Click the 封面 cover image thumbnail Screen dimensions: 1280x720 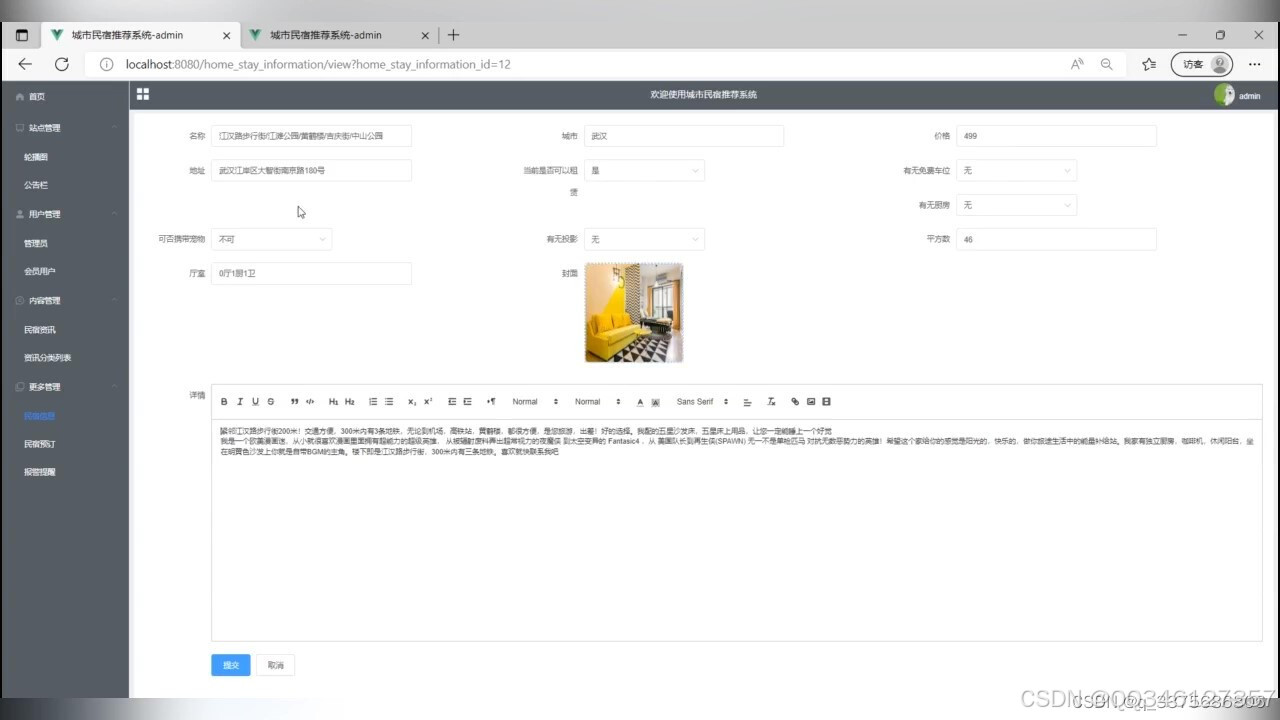[633, 311]
